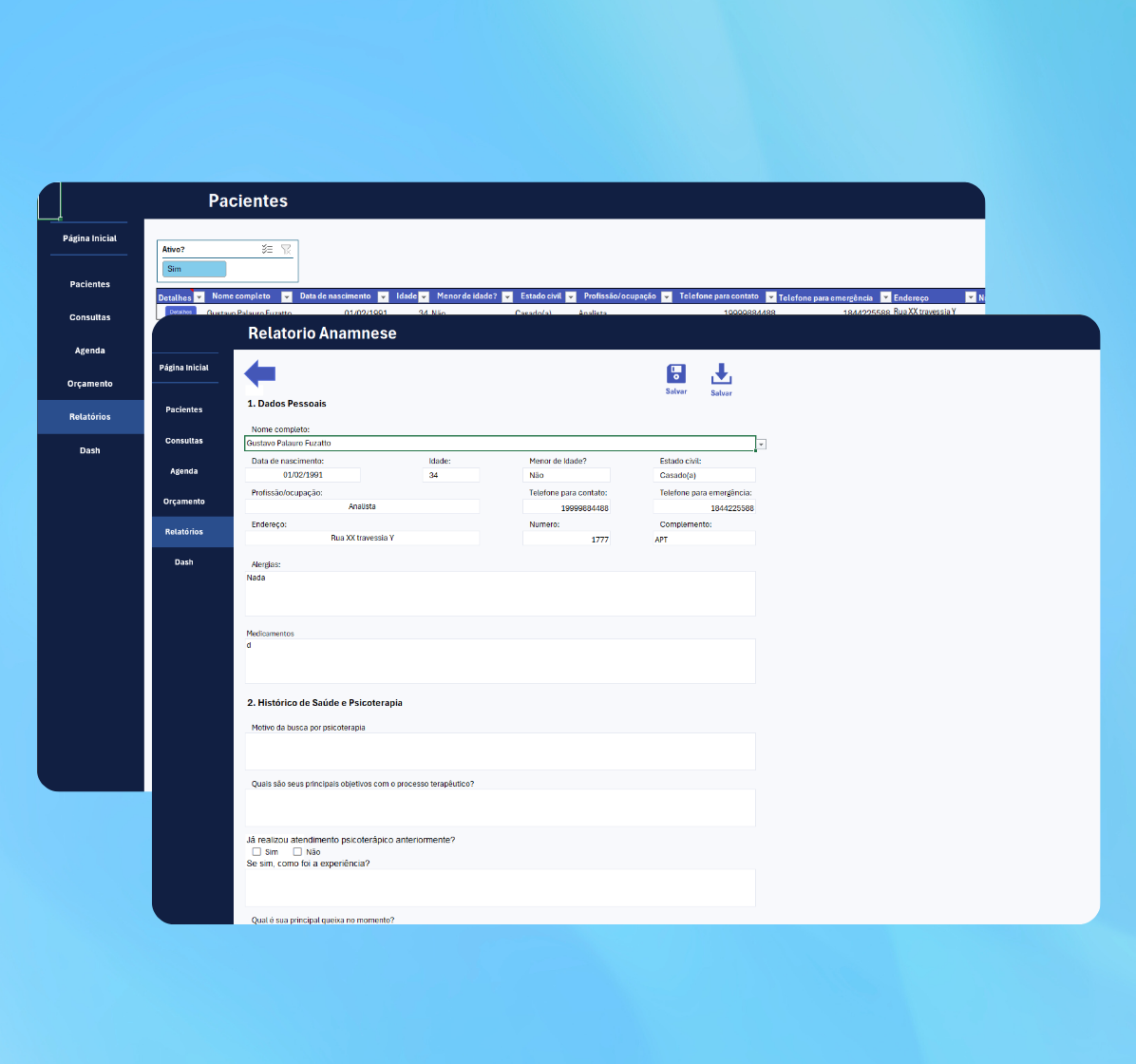Click the Motivo da busca por psicoterapia field
The height and width of the screenshot is (1064, 1136).
[500, 751]
